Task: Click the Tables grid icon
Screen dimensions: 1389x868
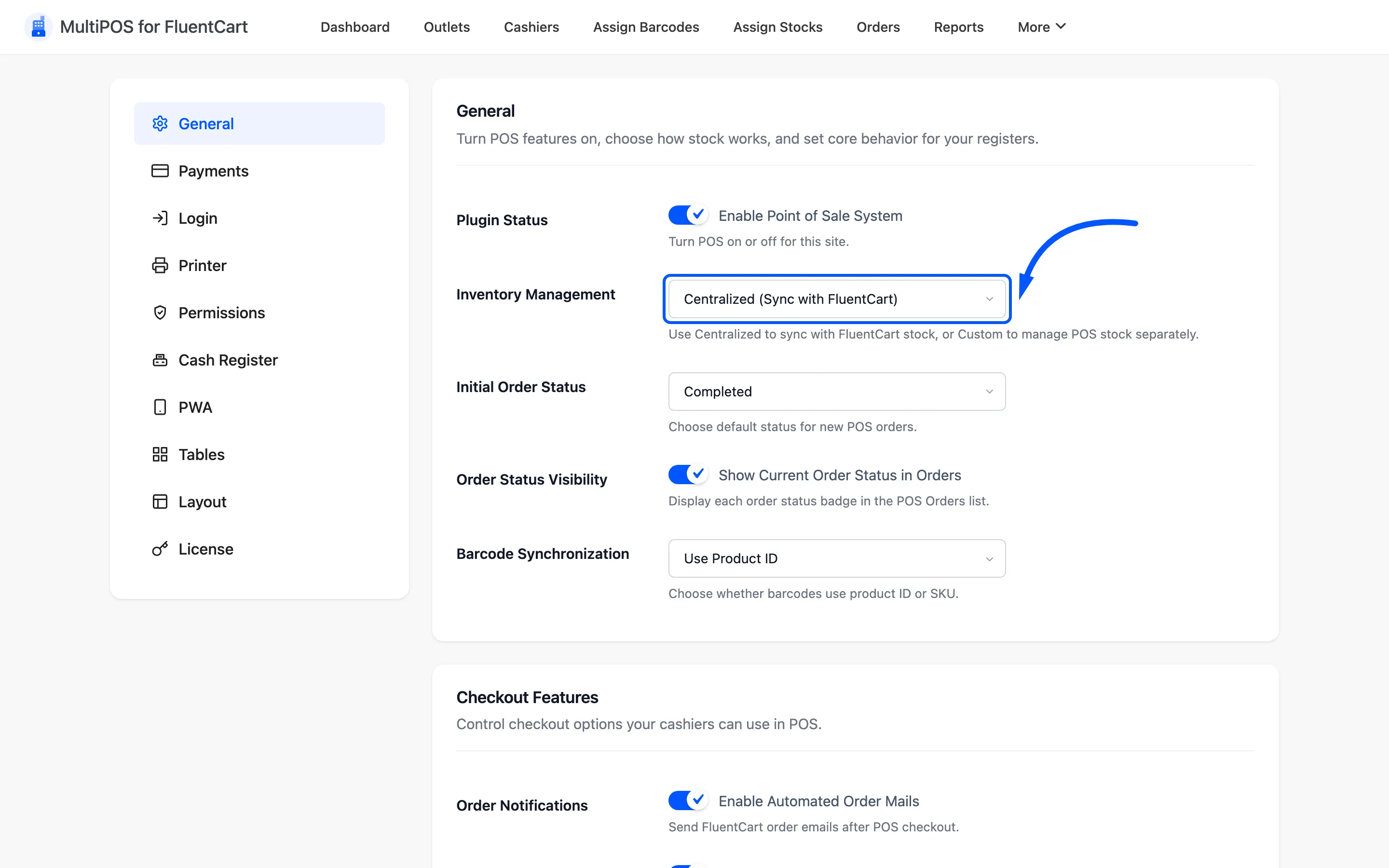Action: 160,455
